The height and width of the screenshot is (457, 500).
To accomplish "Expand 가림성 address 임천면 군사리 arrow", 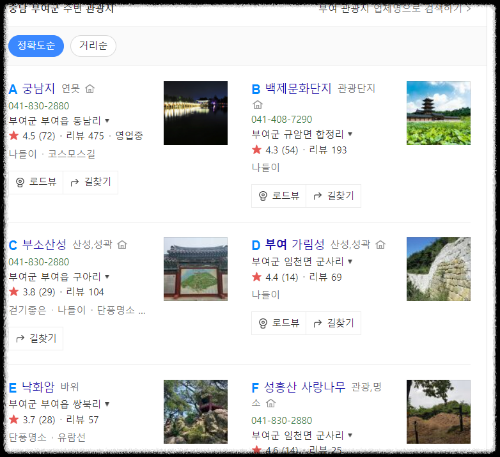I will pyautogui.click(x=350, y=261).
